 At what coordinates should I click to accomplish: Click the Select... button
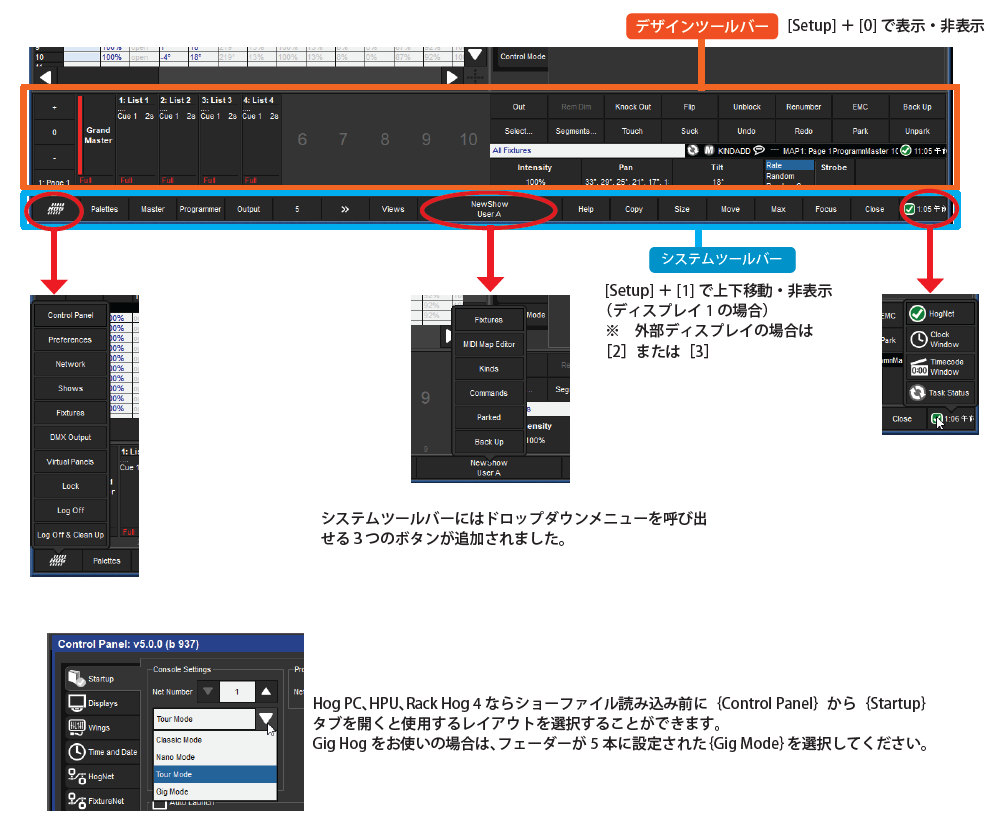tap(519, 131)
